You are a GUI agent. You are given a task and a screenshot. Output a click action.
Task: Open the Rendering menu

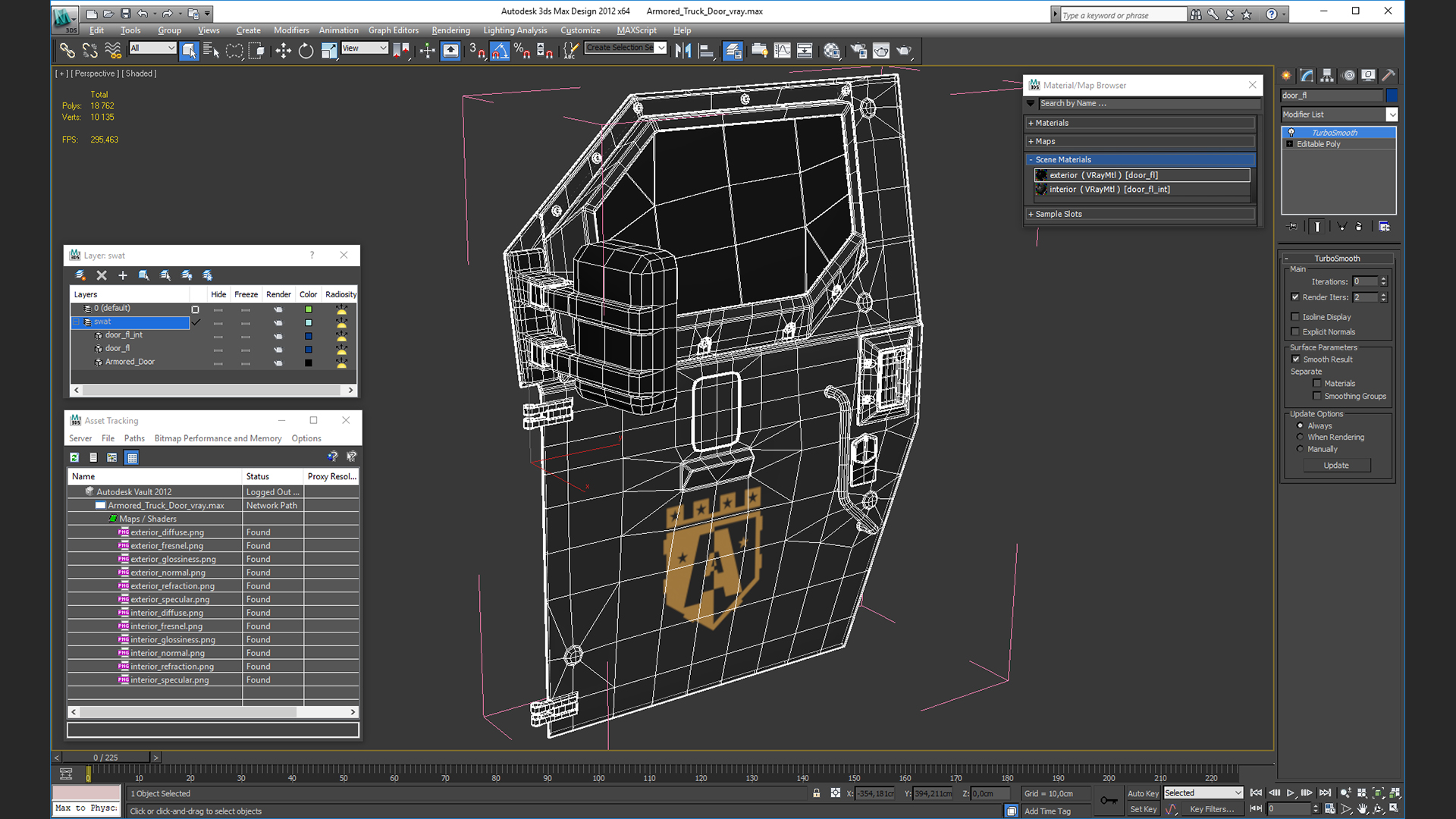[450, 30]
